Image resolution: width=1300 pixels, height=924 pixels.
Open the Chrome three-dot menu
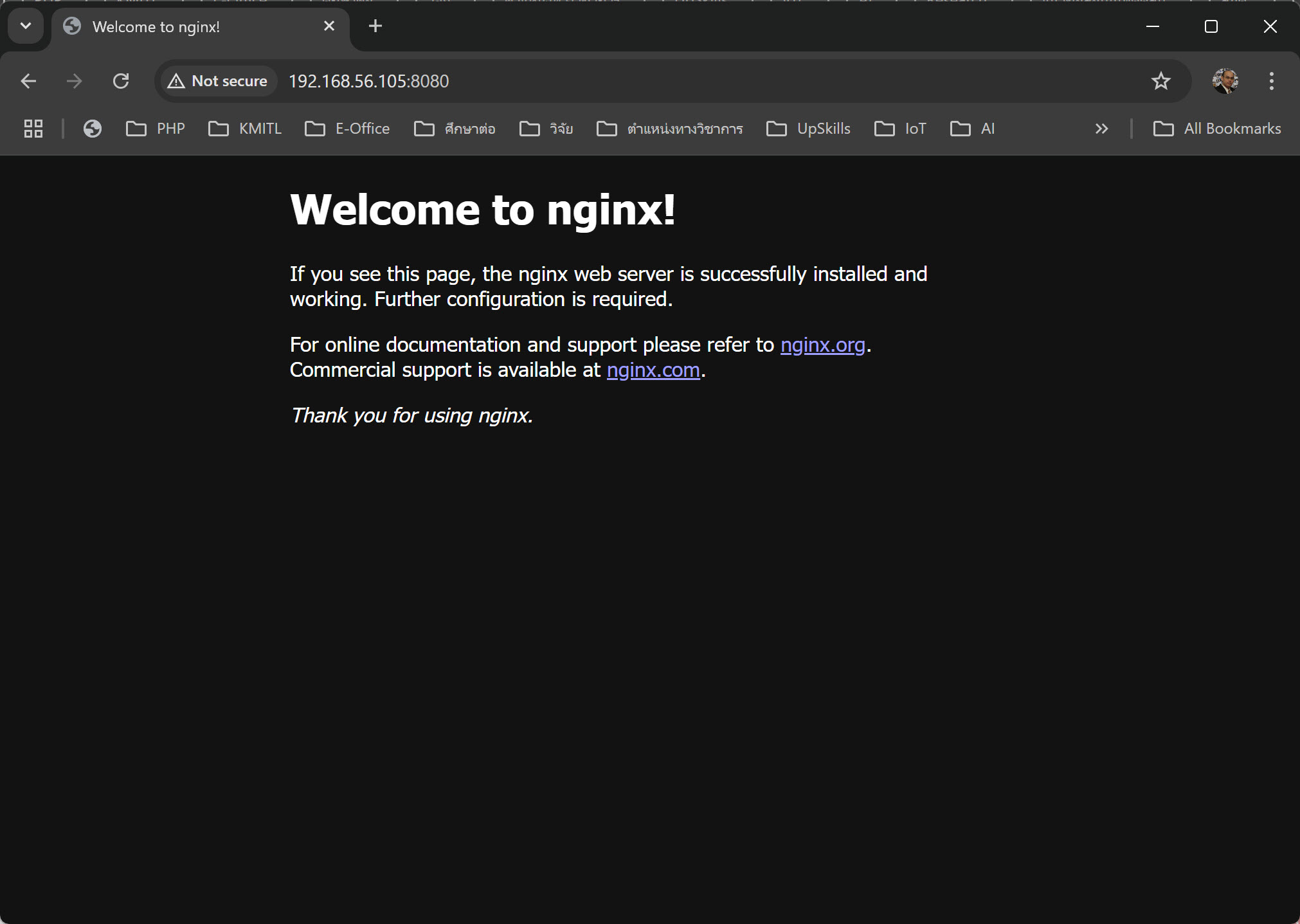[1271, 81]
